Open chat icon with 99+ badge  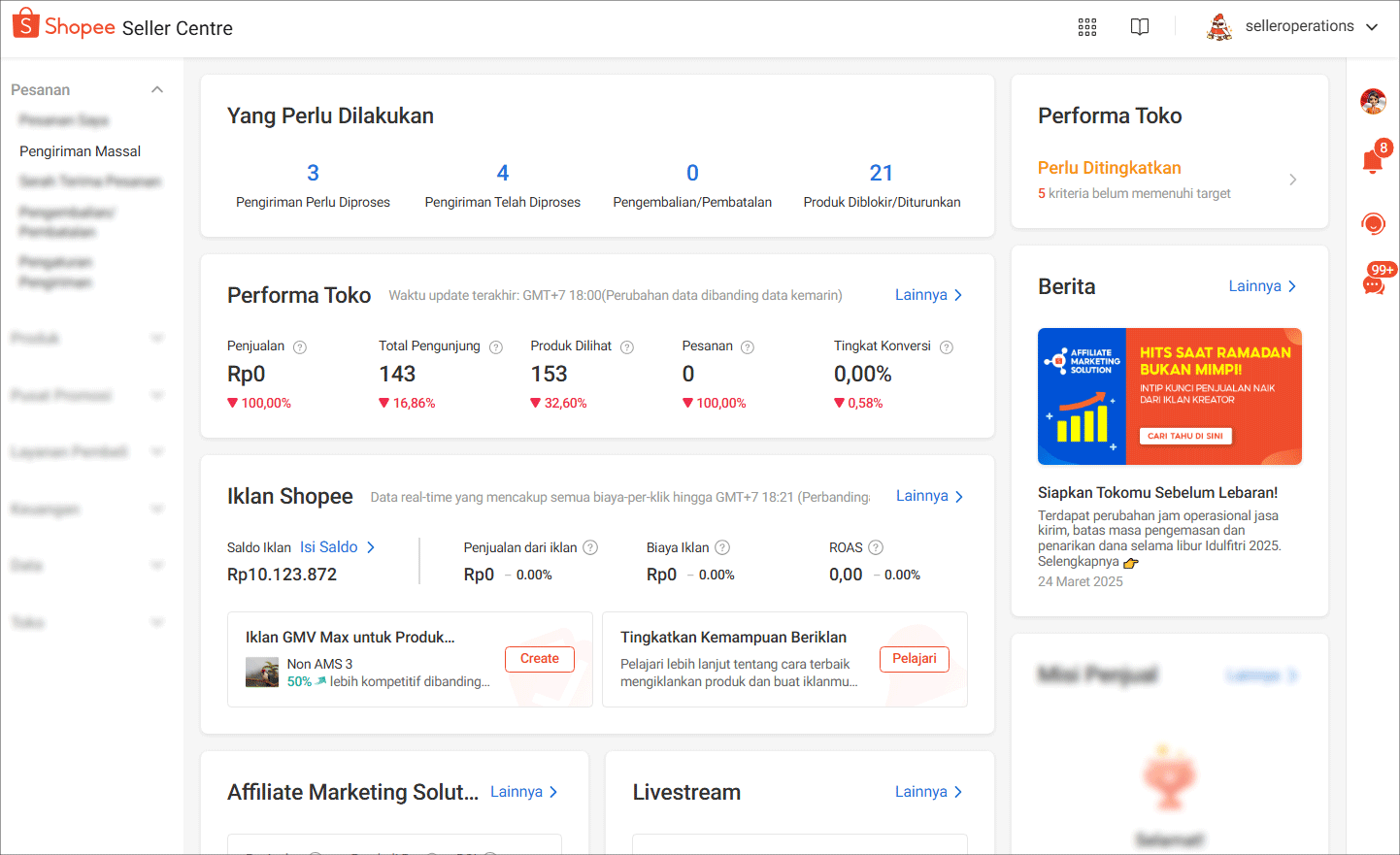(x=1374, y=285)
